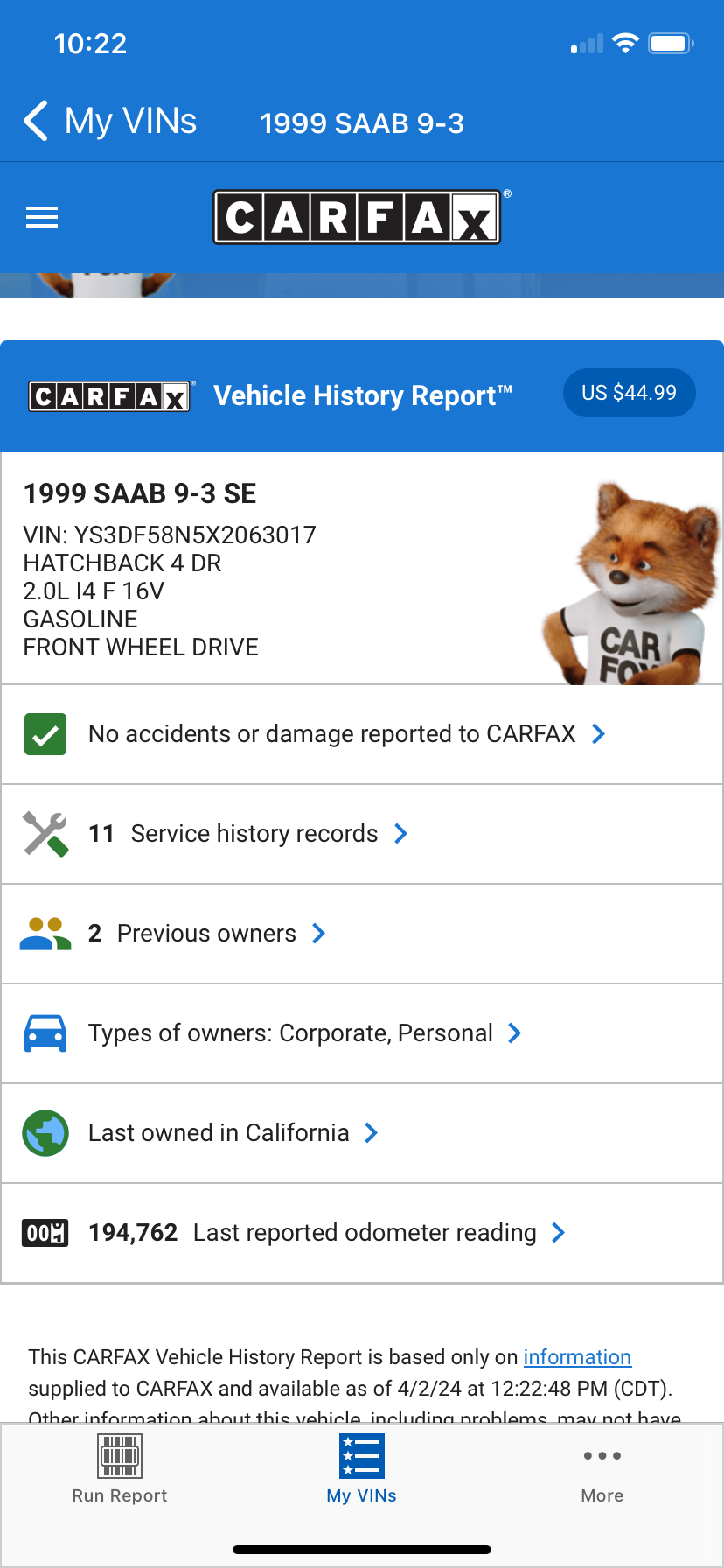This screenshot has width=724, height=1568.
Task: Expand No accidents or damage chevron
Action: (x=599, y=734)
